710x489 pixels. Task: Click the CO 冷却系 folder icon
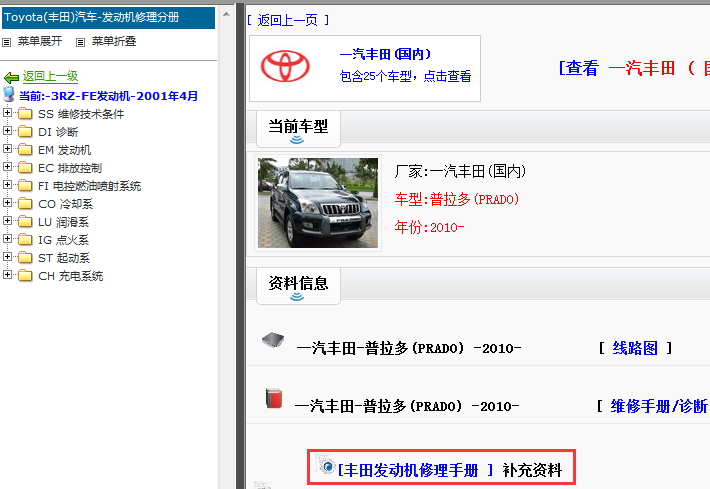25,204
